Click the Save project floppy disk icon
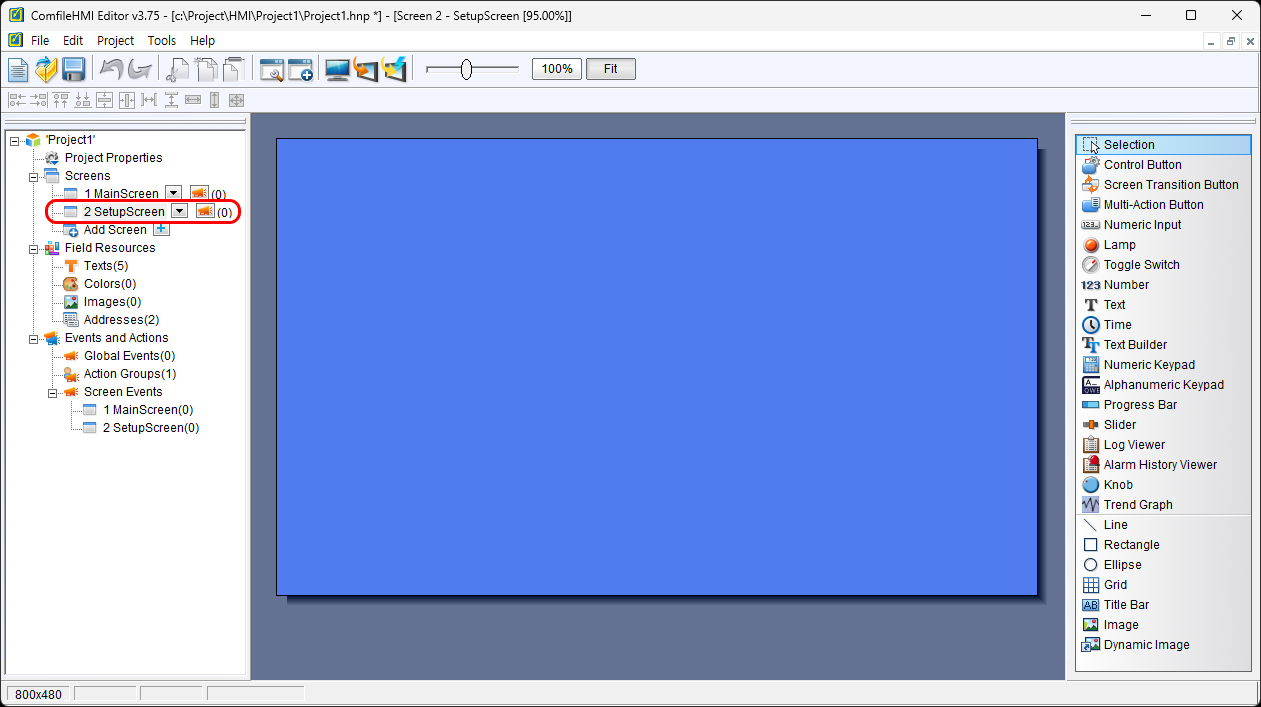Screen dimensions: 1261x707 pyautogui.click(x=73, y=70)
